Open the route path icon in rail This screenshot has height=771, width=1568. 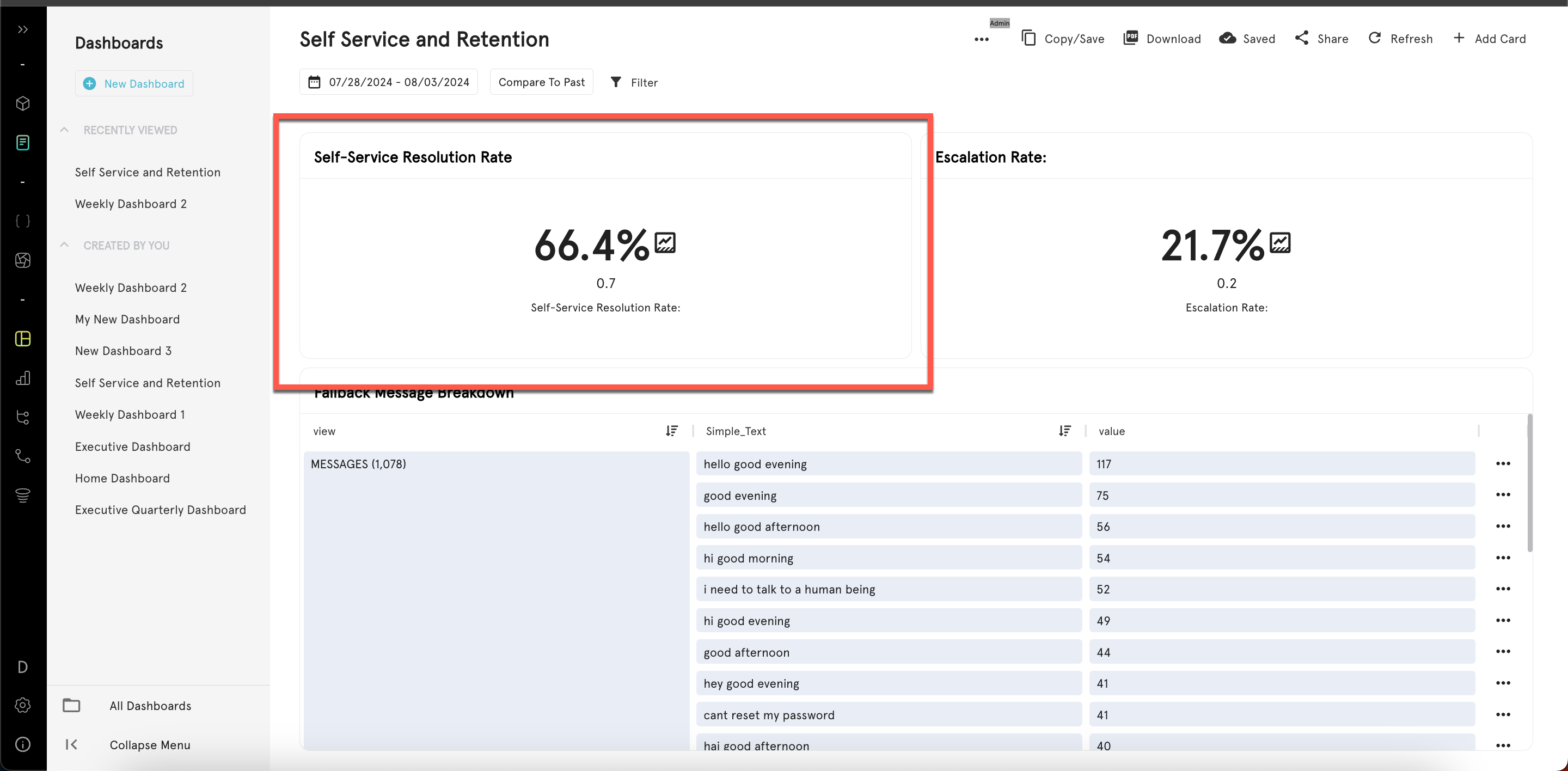point(23,456)
